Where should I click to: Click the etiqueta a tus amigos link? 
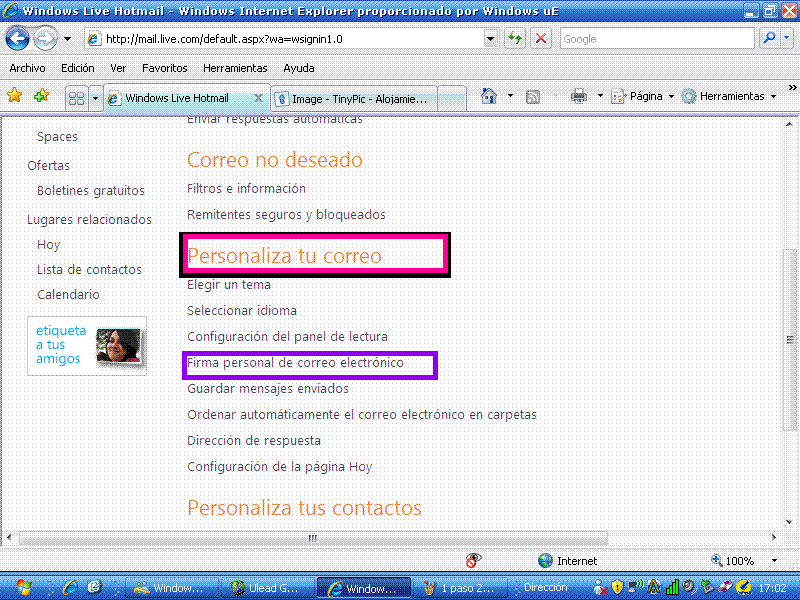point(61,344)
